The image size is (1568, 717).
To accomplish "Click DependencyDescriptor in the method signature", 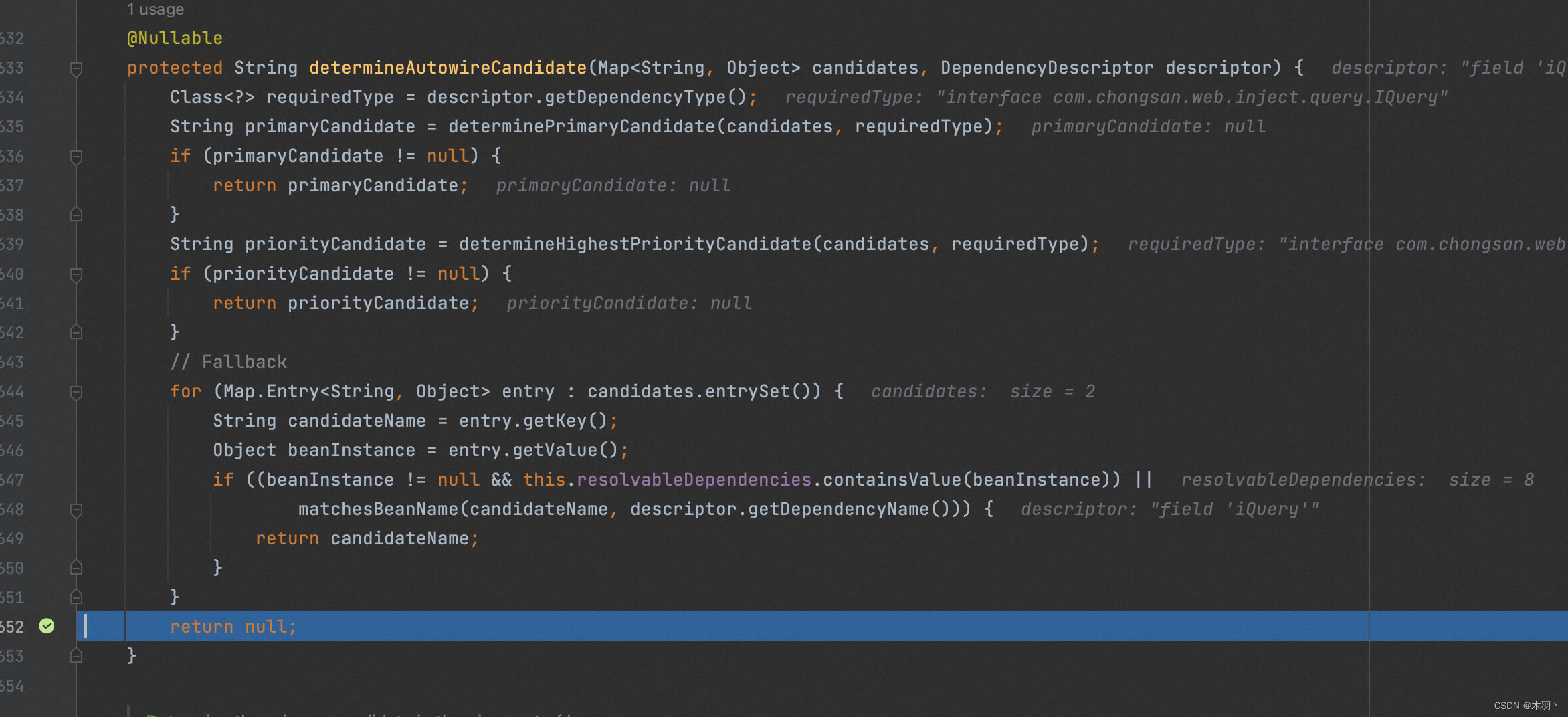I will point(1047,68).
